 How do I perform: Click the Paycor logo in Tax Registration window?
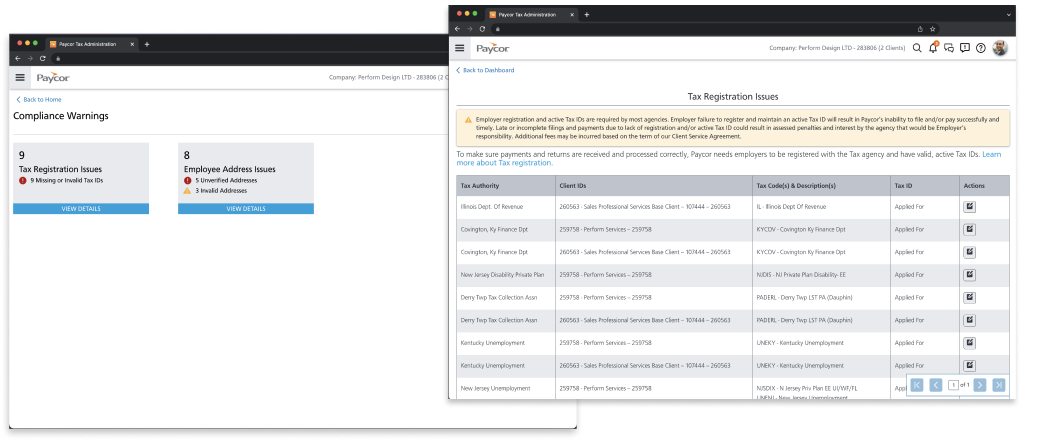pyautogui.click(x=493, y=48)
